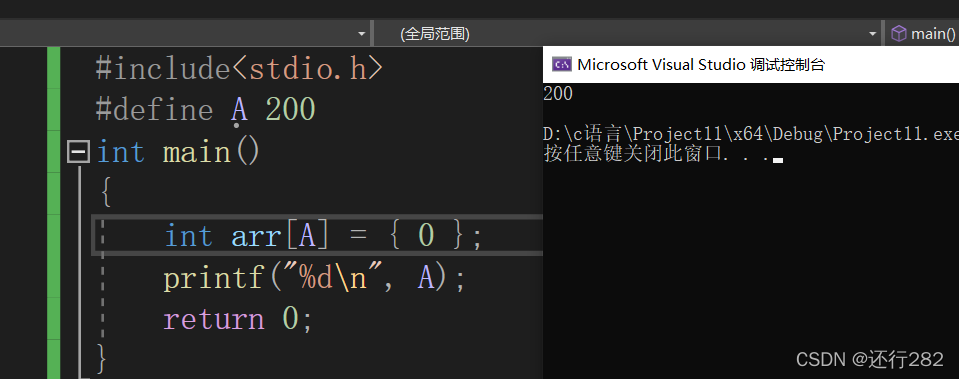Click the debug console window icon
Image resolution: width=959 pixels, height=379 pixels.
[561, 64]
